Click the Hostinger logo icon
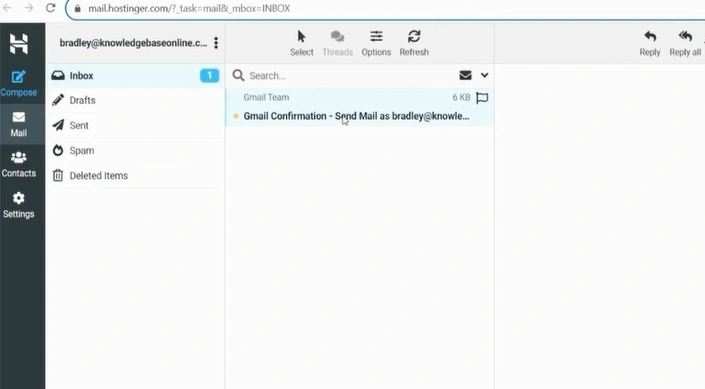 click(x=18, y=44)
